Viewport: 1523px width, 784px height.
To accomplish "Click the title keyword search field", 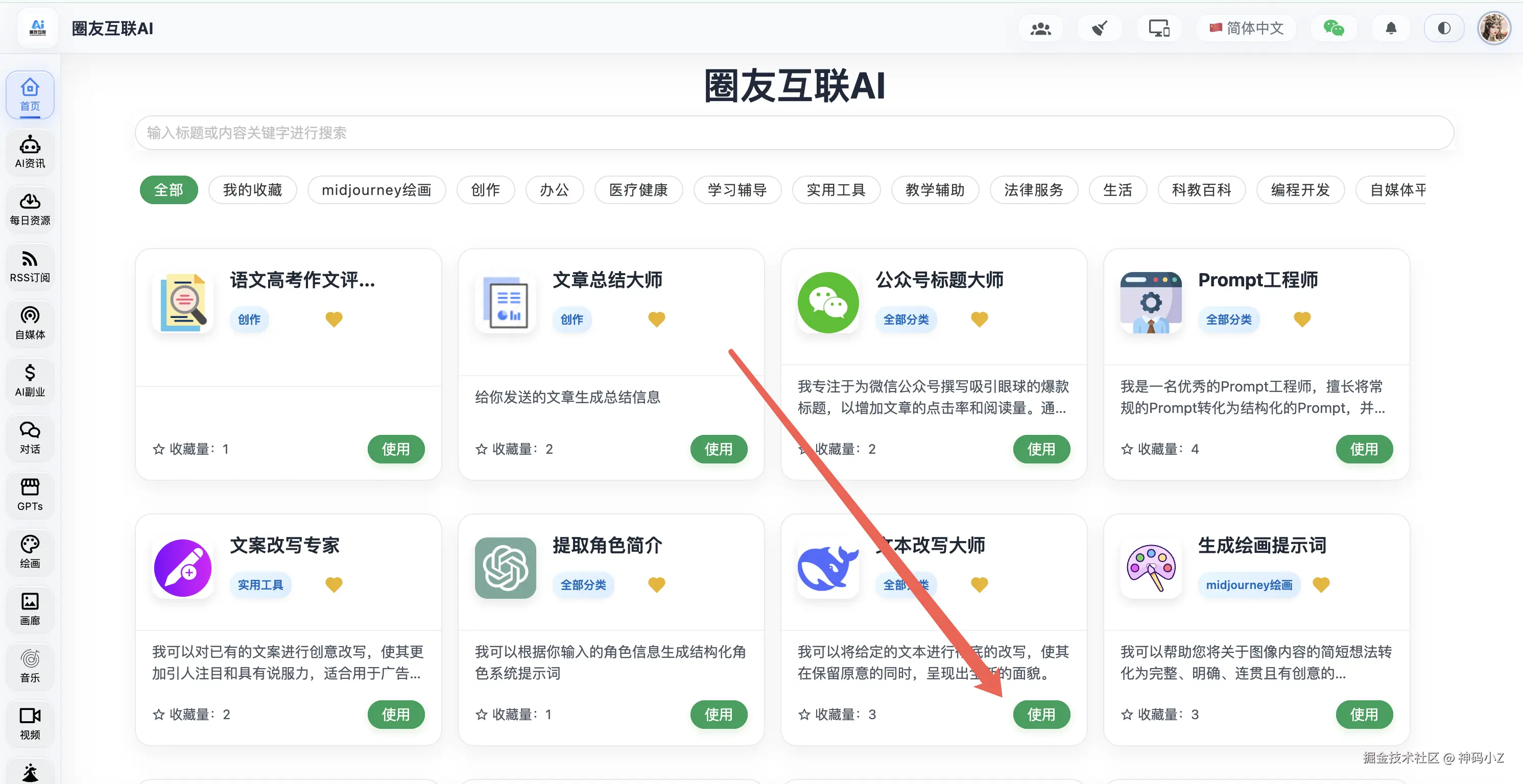I will point(794,132).
